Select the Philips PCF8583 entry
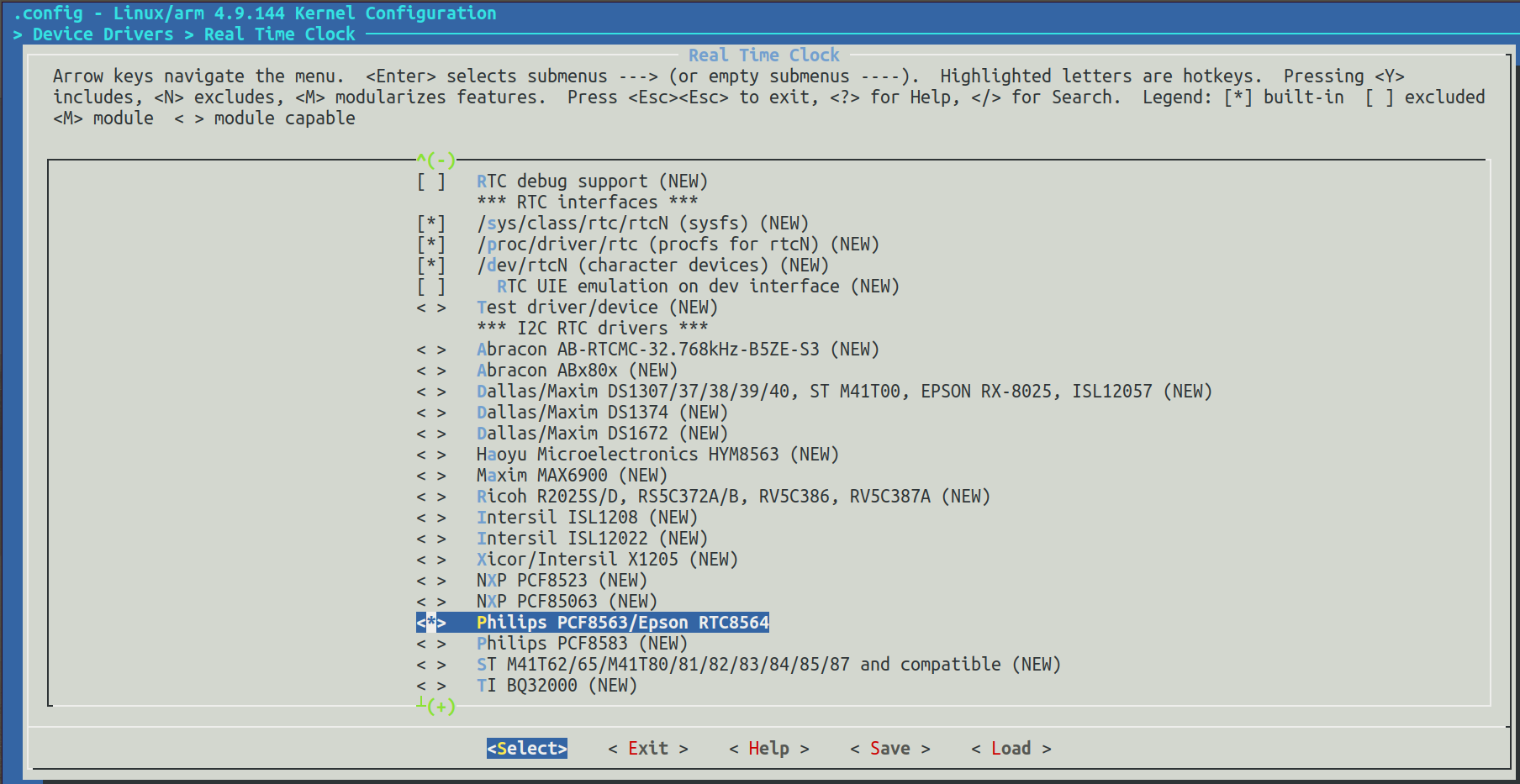The height and width of the screenshot is (784, 1520). pos(582,644)
